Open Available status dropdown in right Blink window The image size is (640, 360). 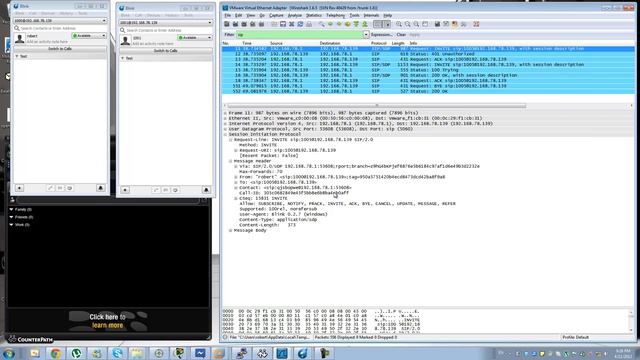click(195, 38)
